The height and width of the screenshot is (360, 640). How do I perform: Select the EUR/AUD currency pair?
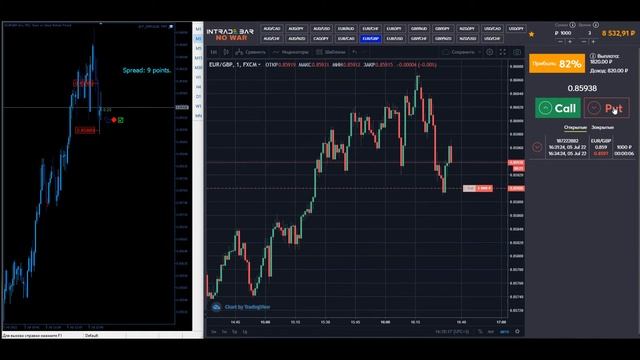click(346, 29)
